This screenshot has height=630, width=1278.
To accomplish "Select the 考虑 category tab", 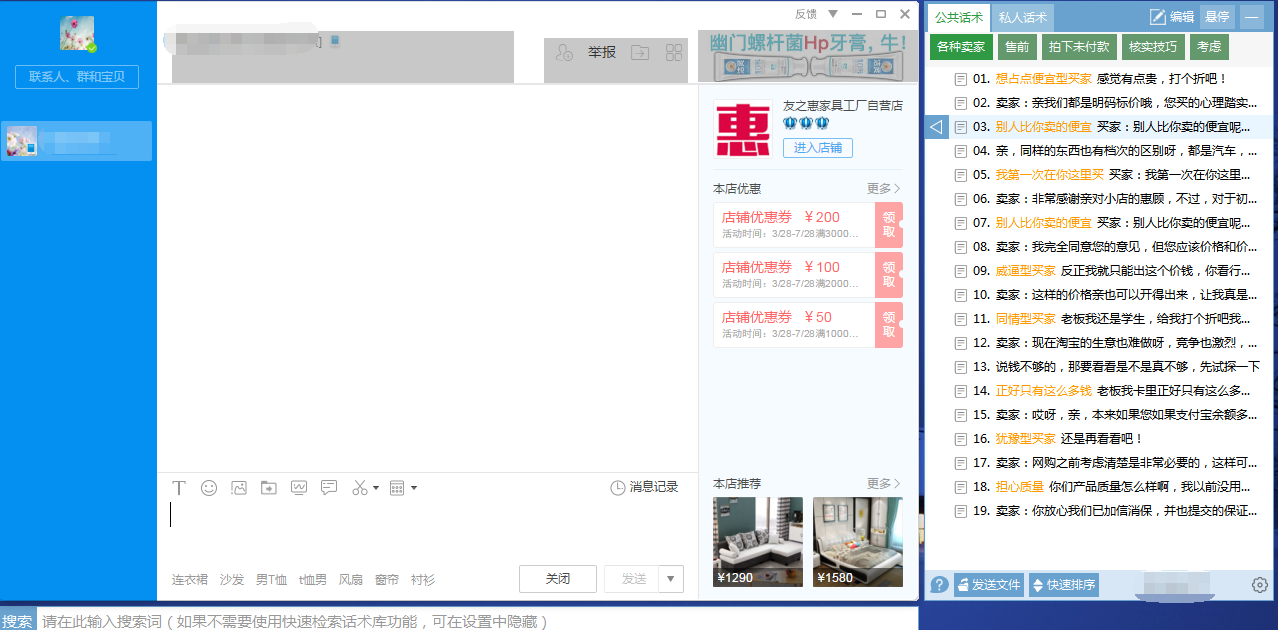I will coord(1209,47).
